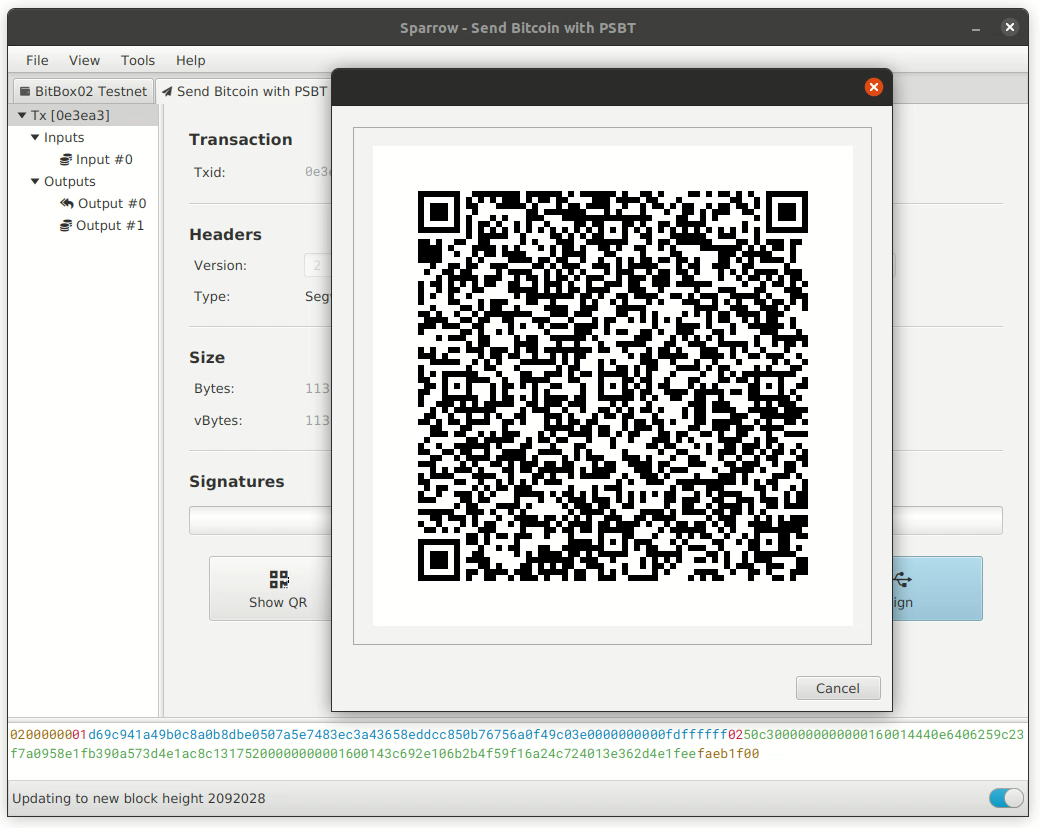This screenshot has height=828, width=1040.
Task: Select the Tx [0e3ea3] tree row
Action: pos(84,115)
